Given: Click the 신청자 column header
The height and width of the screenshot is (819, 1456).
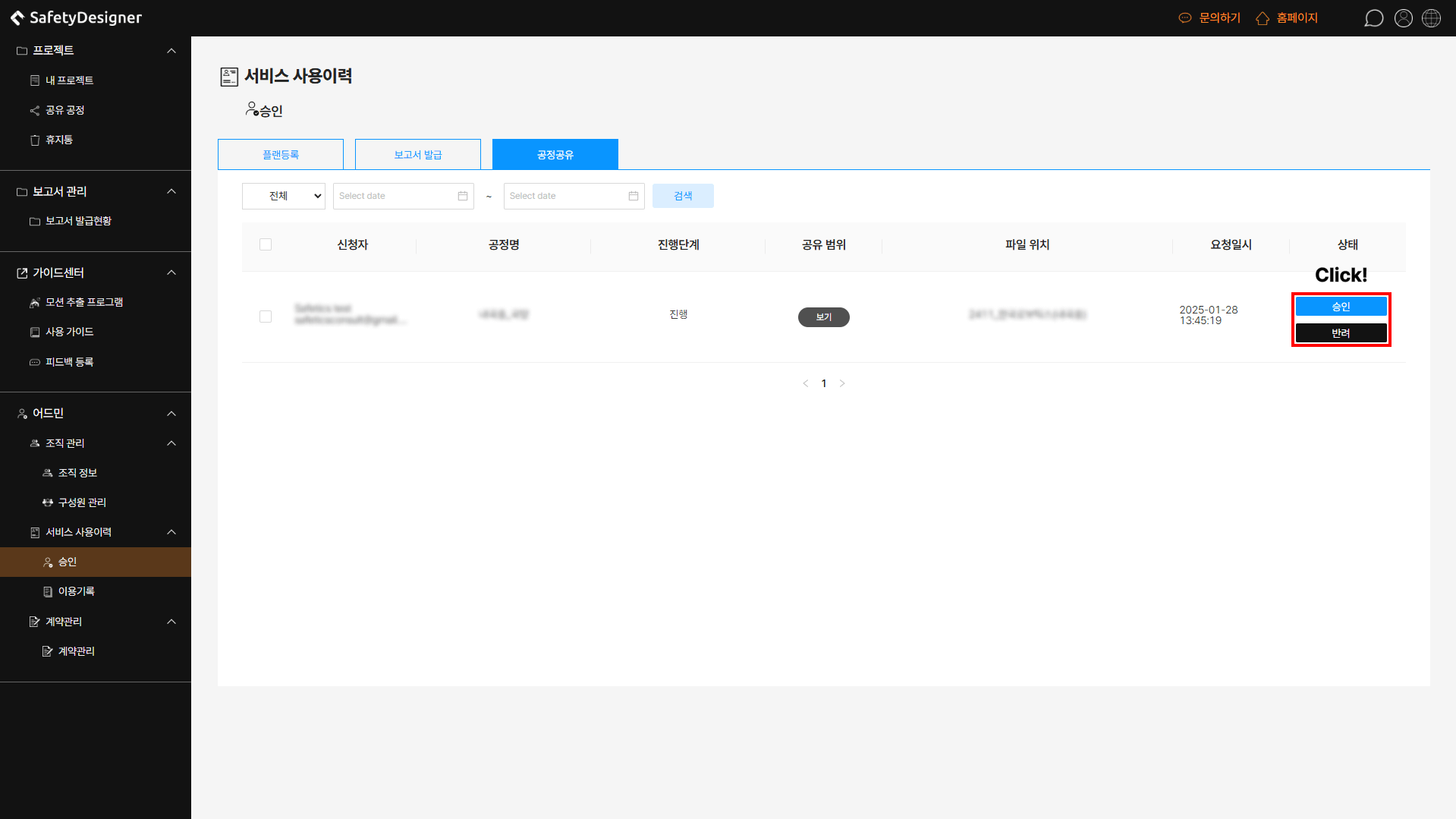Looking at the screenshot, I should [353, 244].
